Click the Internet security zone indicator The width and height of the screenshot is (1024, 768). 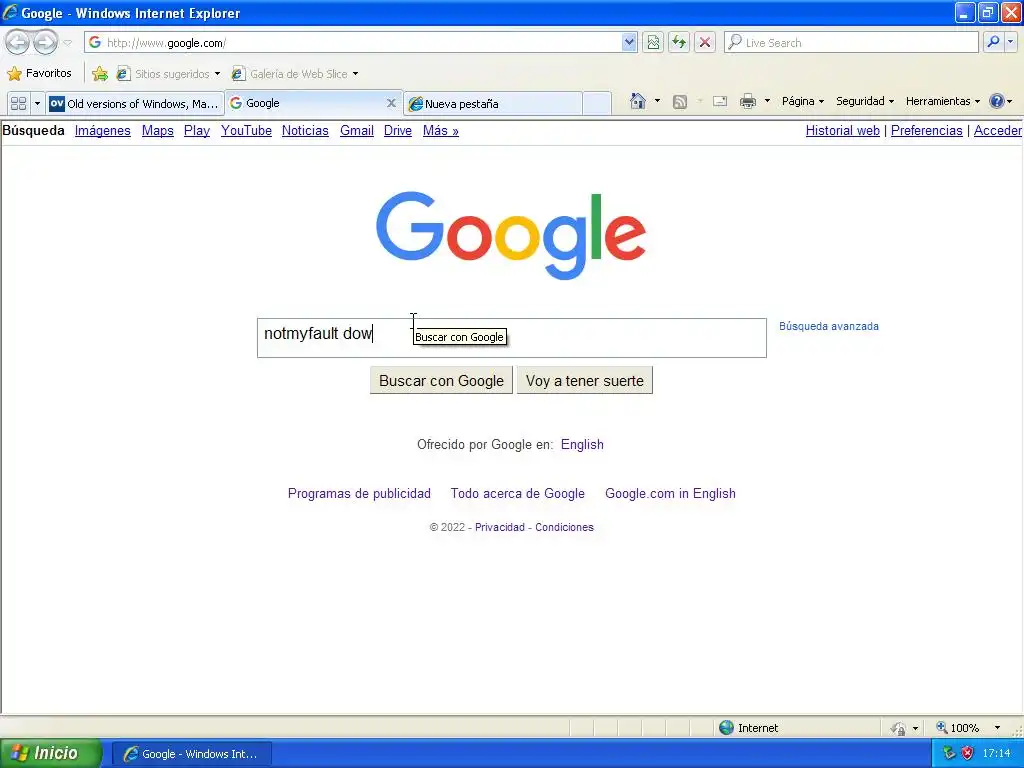[749, 728]
